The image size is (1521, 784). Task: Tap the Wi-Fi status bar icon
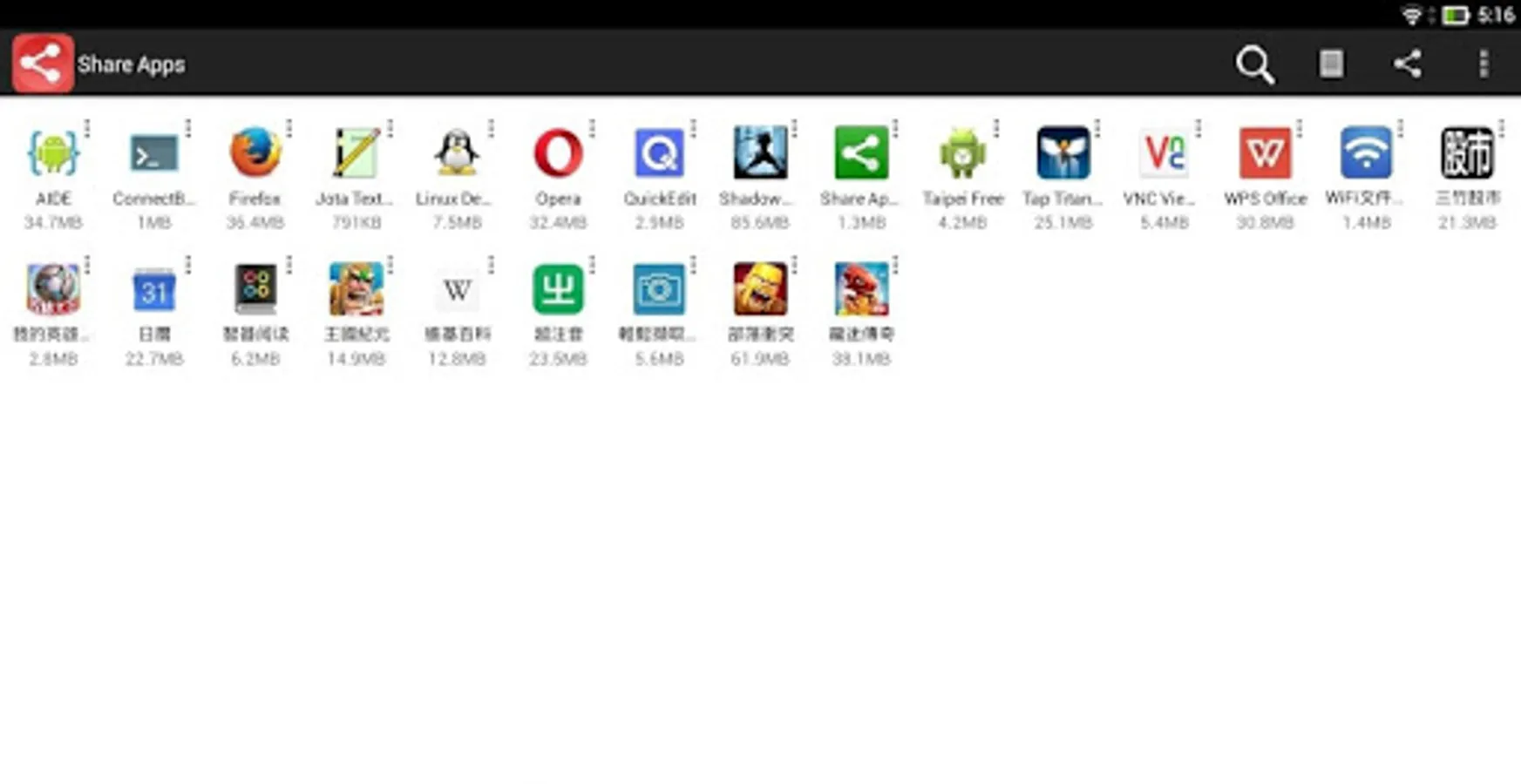(1411, 15)
